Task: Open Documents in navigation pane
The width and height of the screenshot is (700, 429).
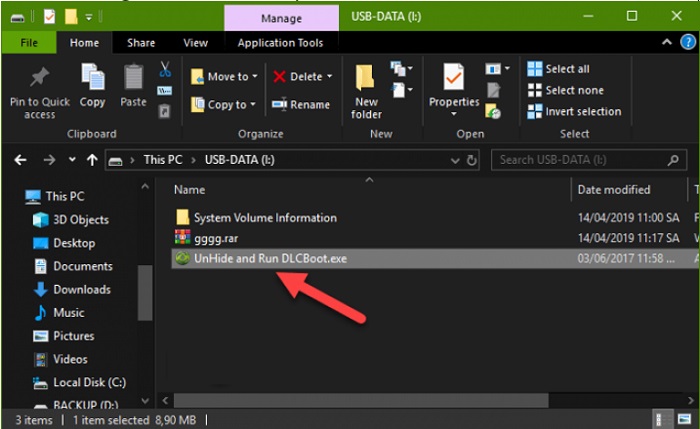Action: (x=73, y=266)
